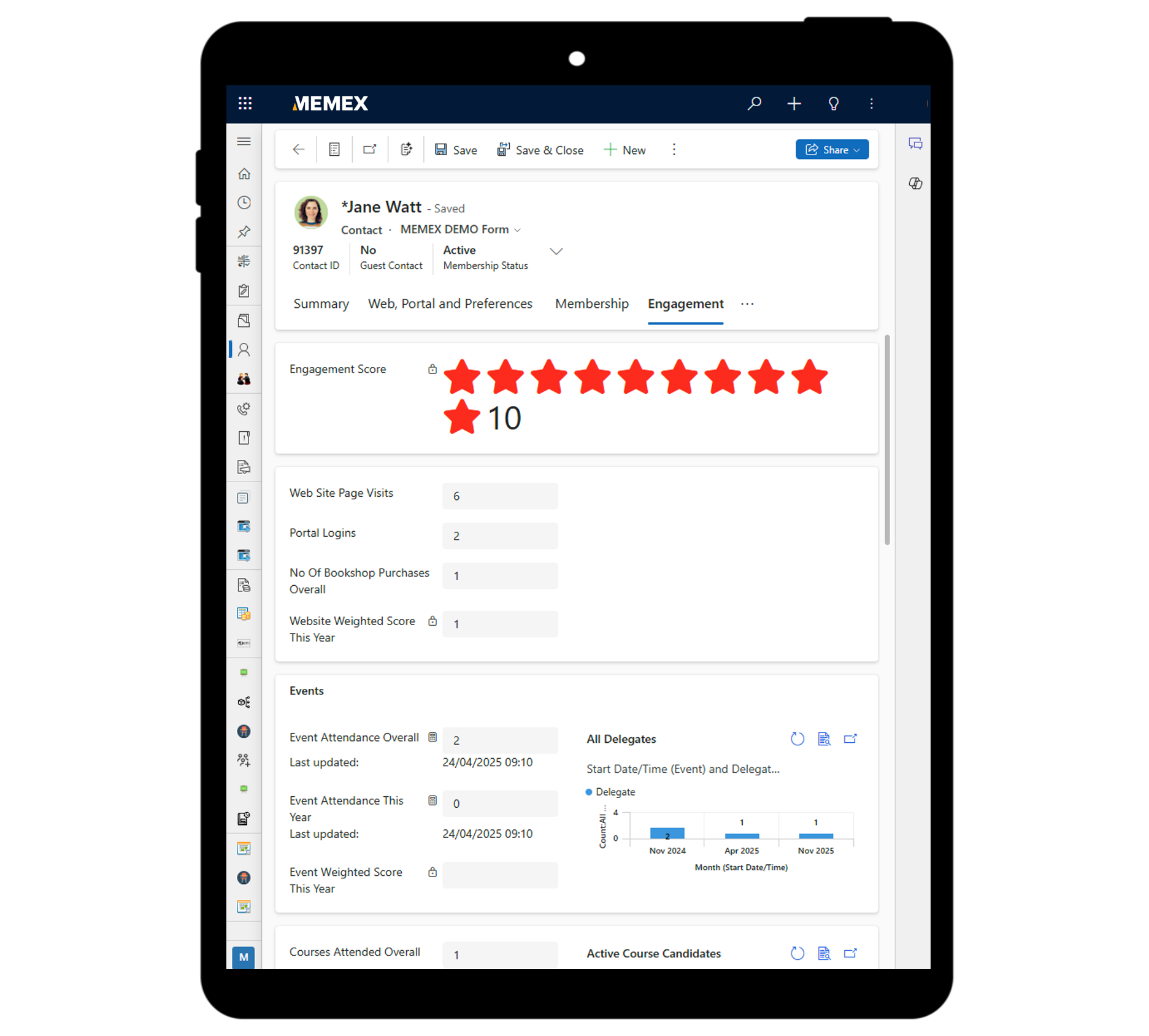Click the MEMEX logo
Screen dimensions: 1149x1036
pyautogui.click(x=330, y=104)
